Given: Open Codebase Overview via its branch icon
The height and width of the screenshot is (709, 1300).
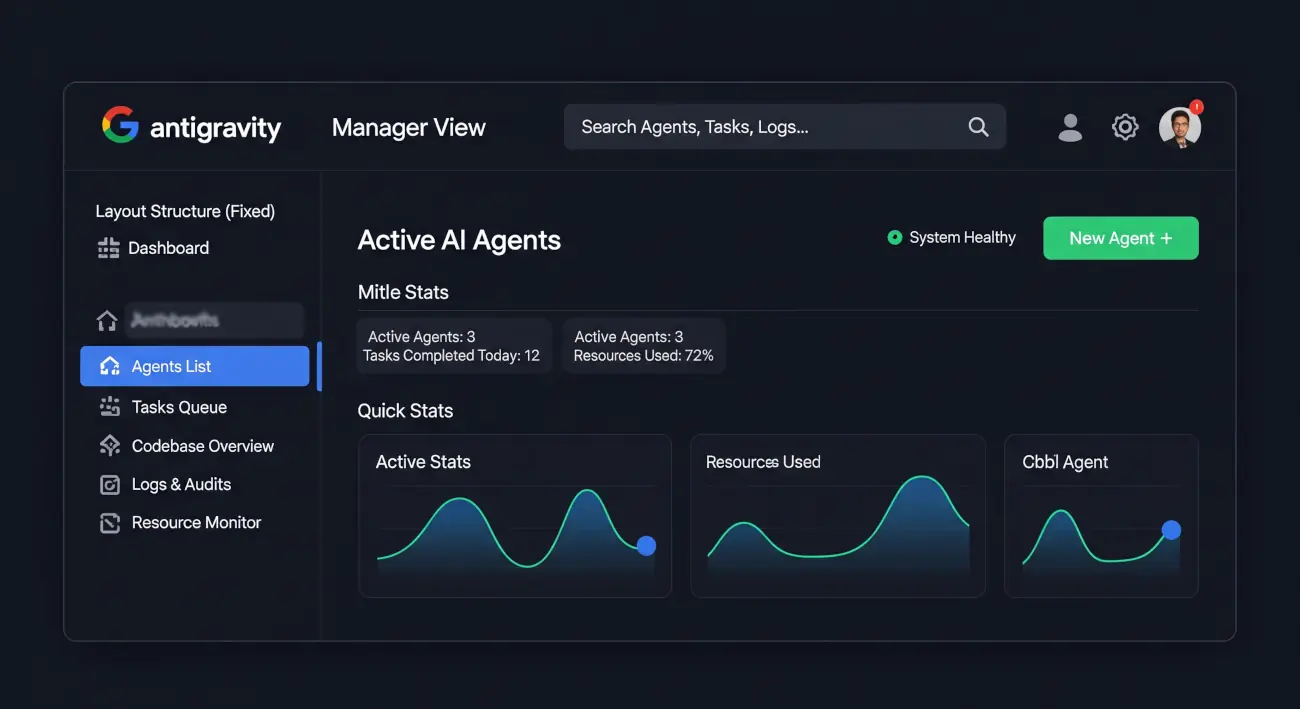Looking at the screenshot, I should tap(110, 445).
